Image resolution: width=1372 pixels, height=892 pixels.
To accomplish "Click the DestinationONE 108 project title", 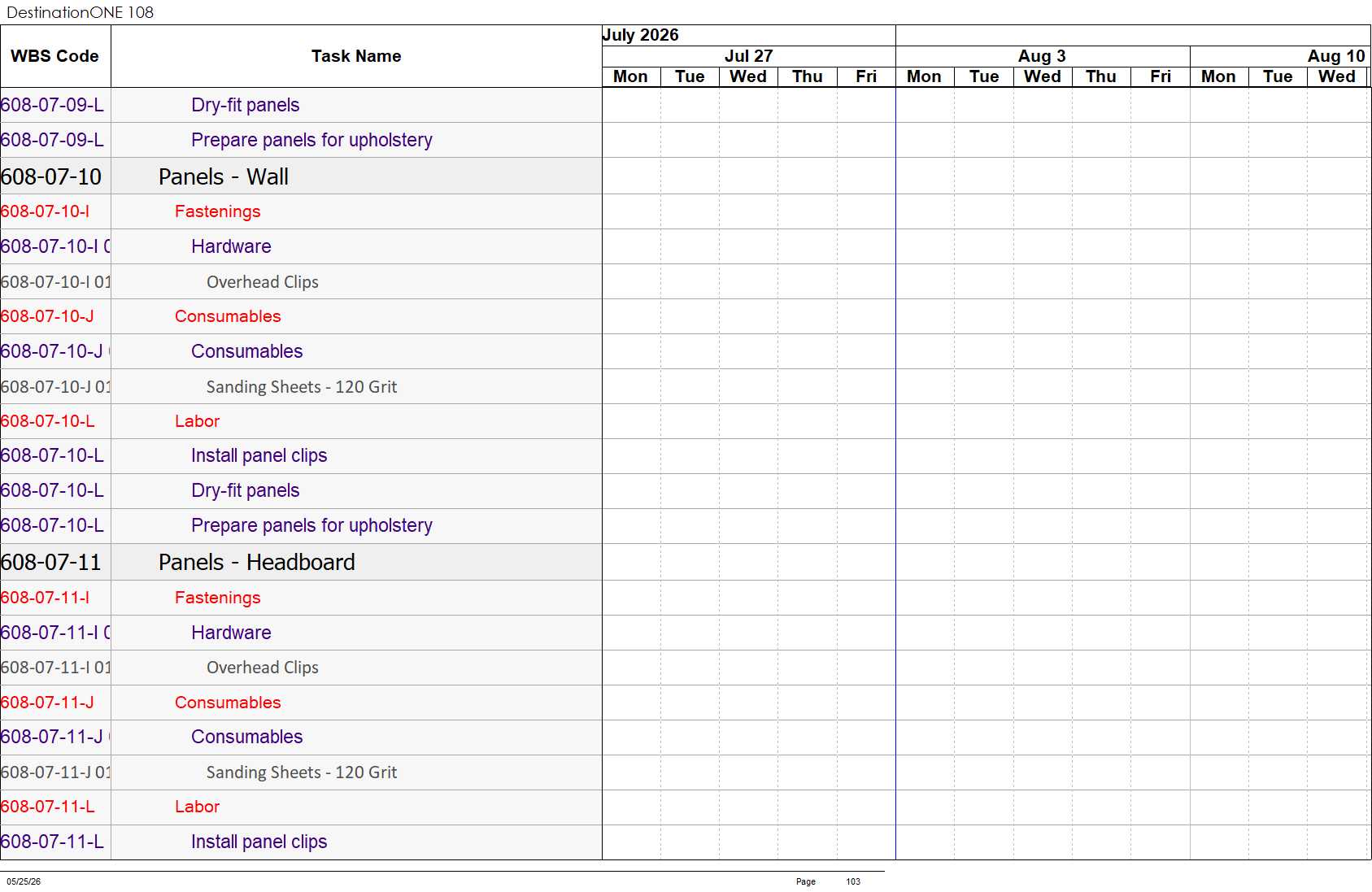I will click(x=80, y=12).
